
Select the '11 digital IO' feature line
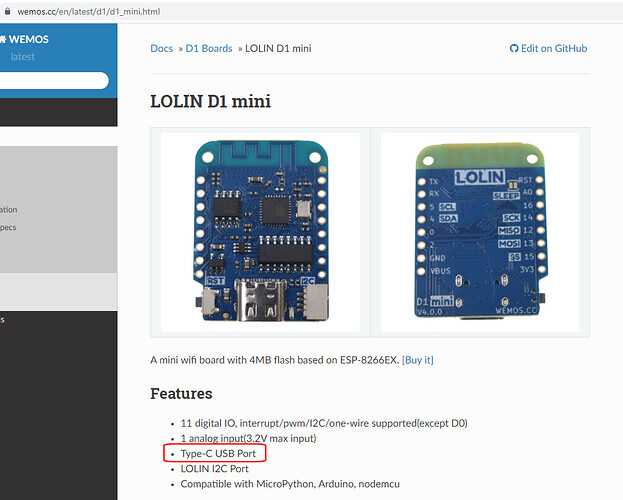click(324, 423)
